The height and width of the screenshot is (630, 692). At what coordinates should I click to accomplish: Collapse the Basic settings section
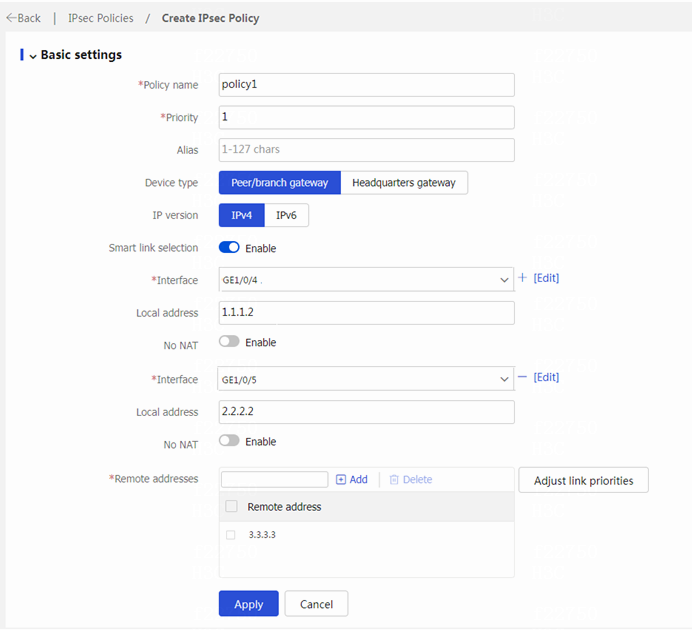[33, 56]
